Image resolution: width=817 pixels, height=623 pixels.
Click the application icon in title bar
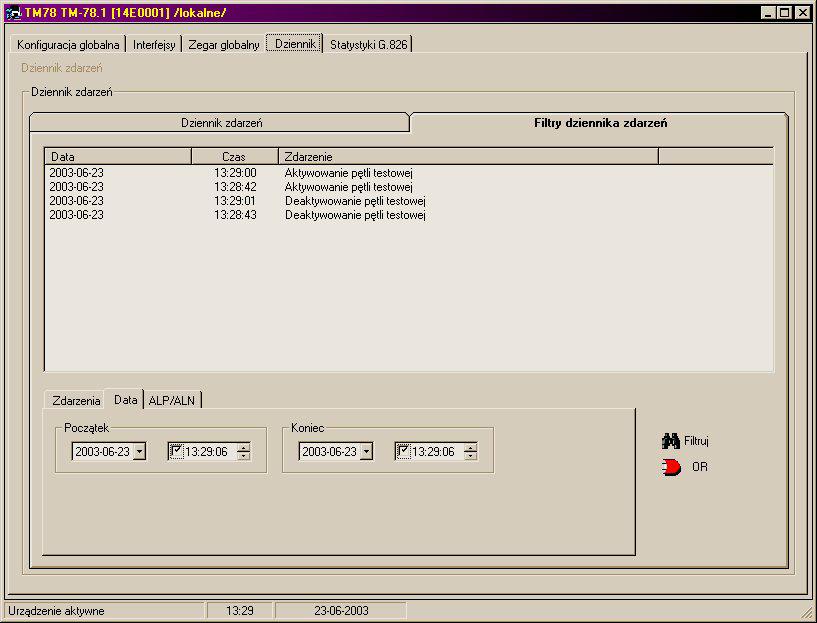pos(13,13)
